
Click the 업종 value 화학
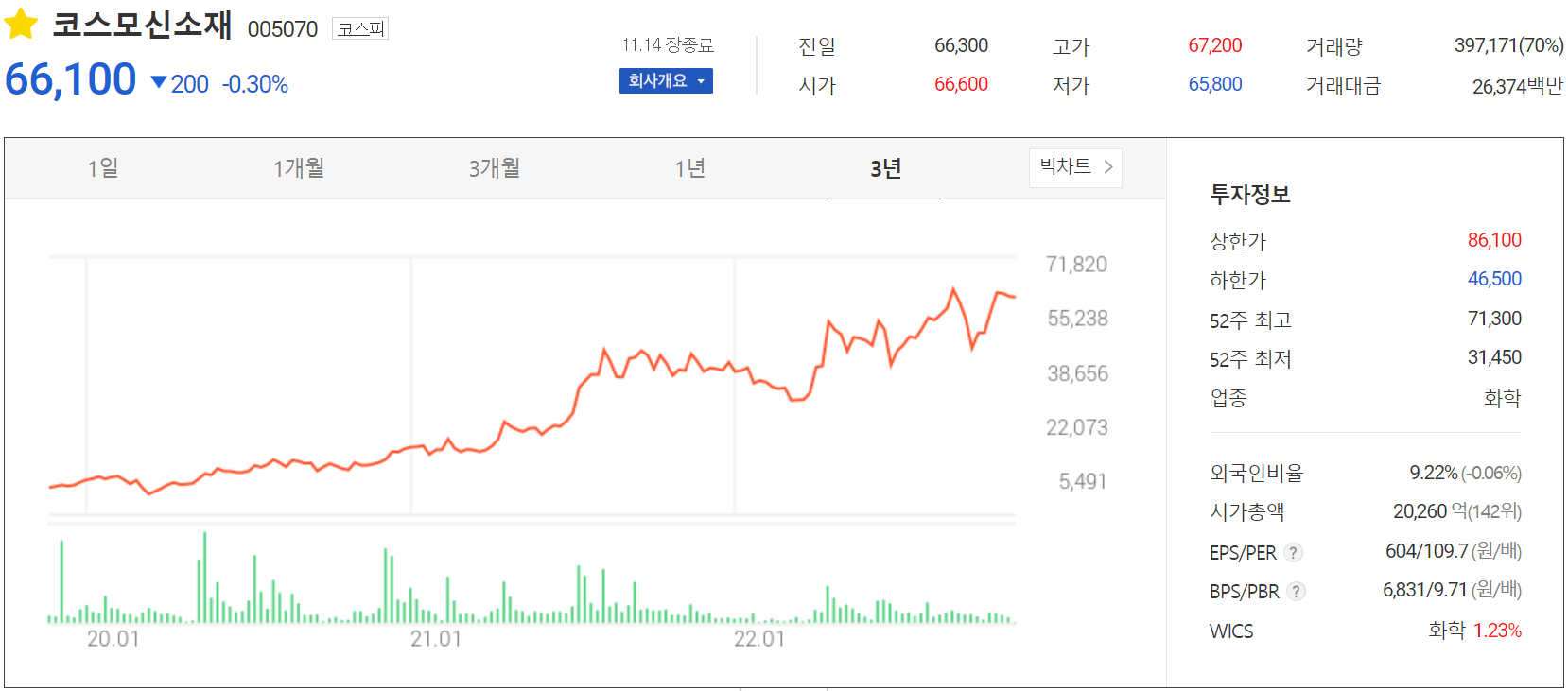pyautogui.click(x=1503, y=398)
